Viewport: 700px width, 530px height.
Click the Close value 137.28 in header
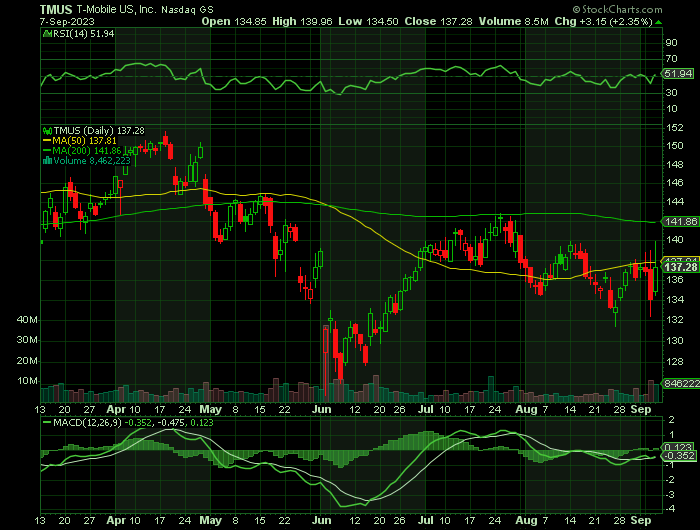tap(456, 21)
